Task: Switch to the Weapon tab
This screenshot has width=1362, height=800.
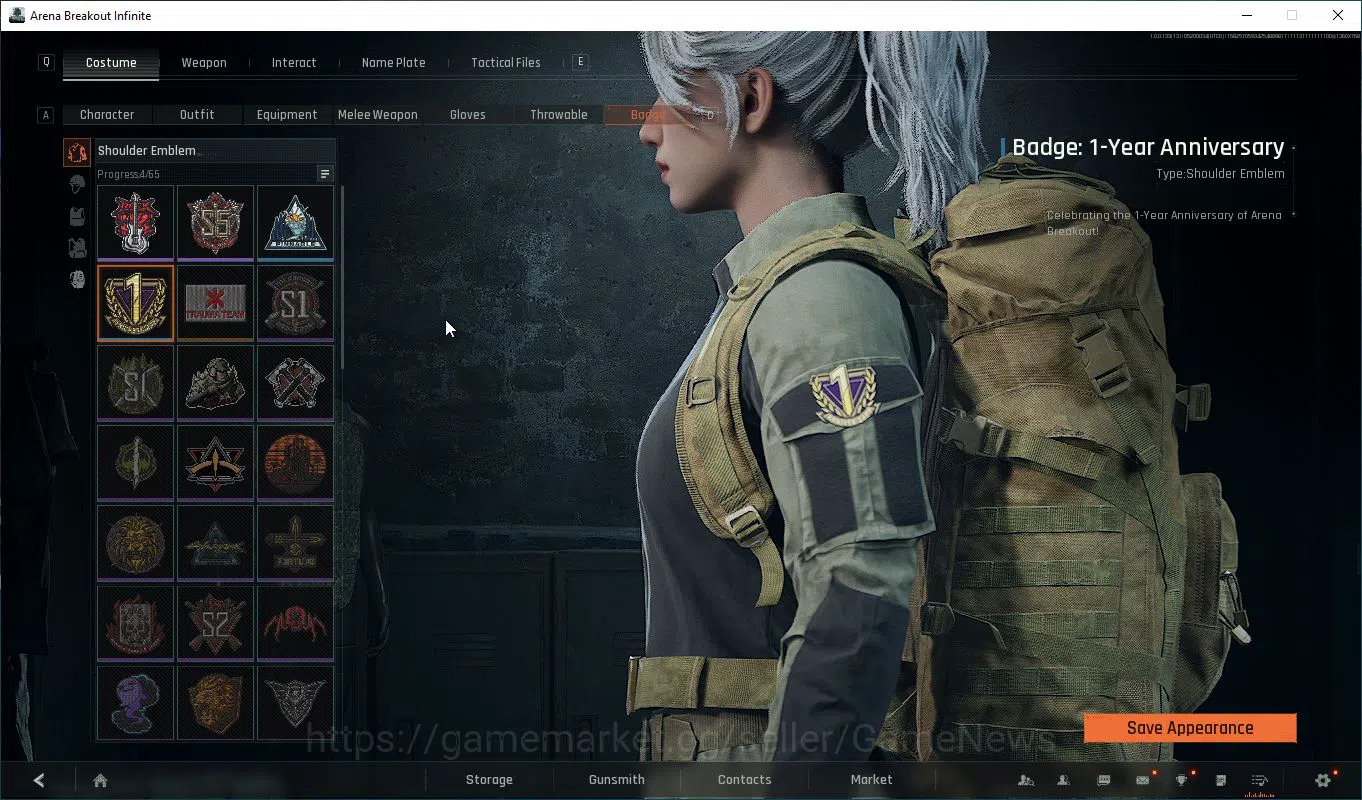Action: [x=204, y=62]
